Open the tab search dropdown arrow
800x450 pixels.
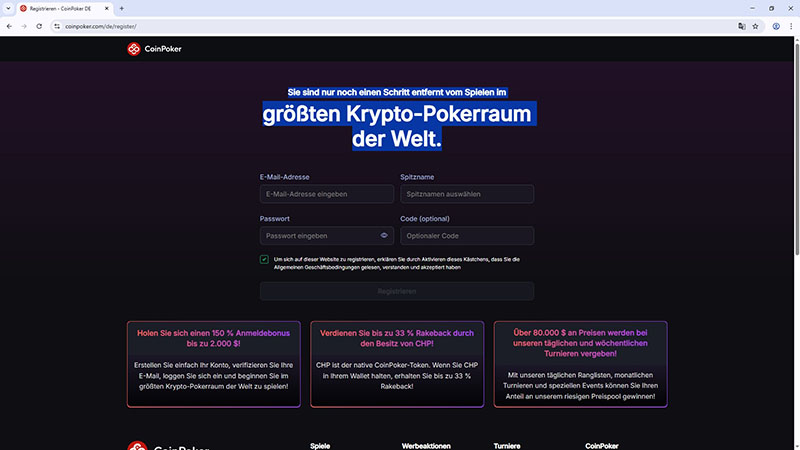tap(8, 8)
